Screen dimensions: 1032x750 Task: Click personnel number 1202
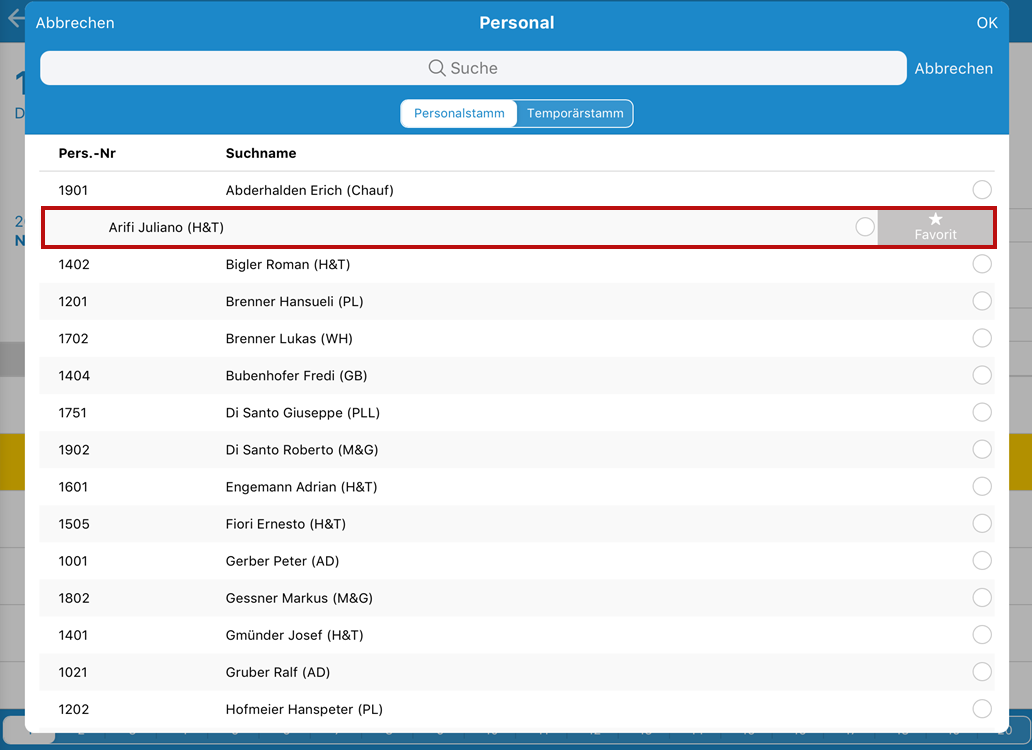[x=74, y=709]
